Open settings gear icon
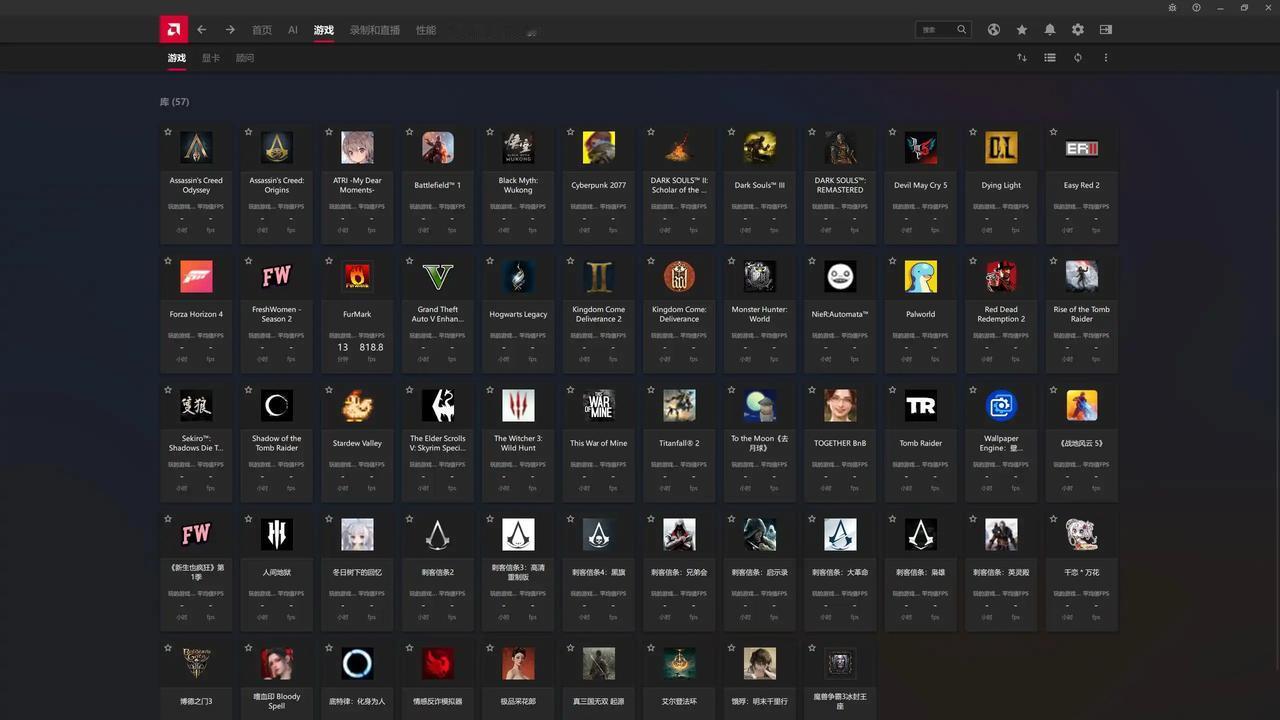The height and width of the screenshot is (720, 1280). 1077,30
